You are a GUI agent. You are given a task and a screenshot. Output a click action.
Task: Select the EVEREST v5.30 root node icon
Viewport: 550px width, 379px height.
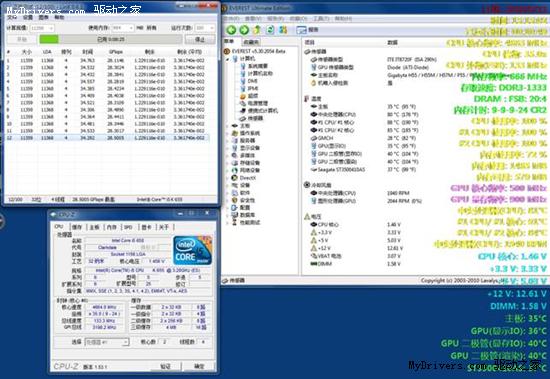point(227,51)
